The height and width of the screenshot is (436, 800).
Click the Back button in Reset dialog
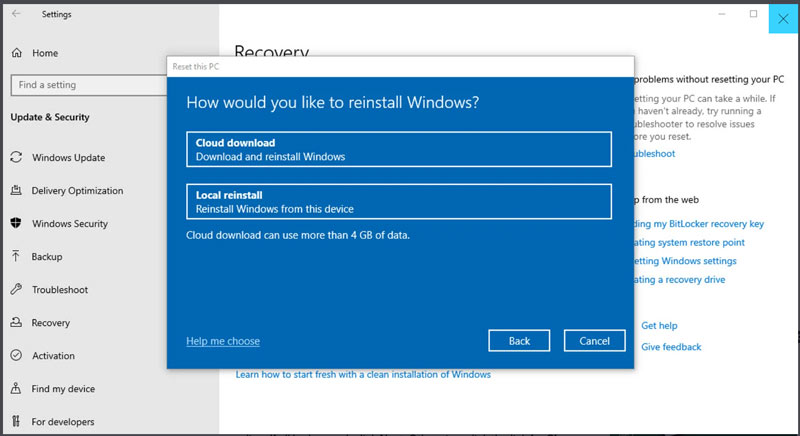[x=519, y=341]
